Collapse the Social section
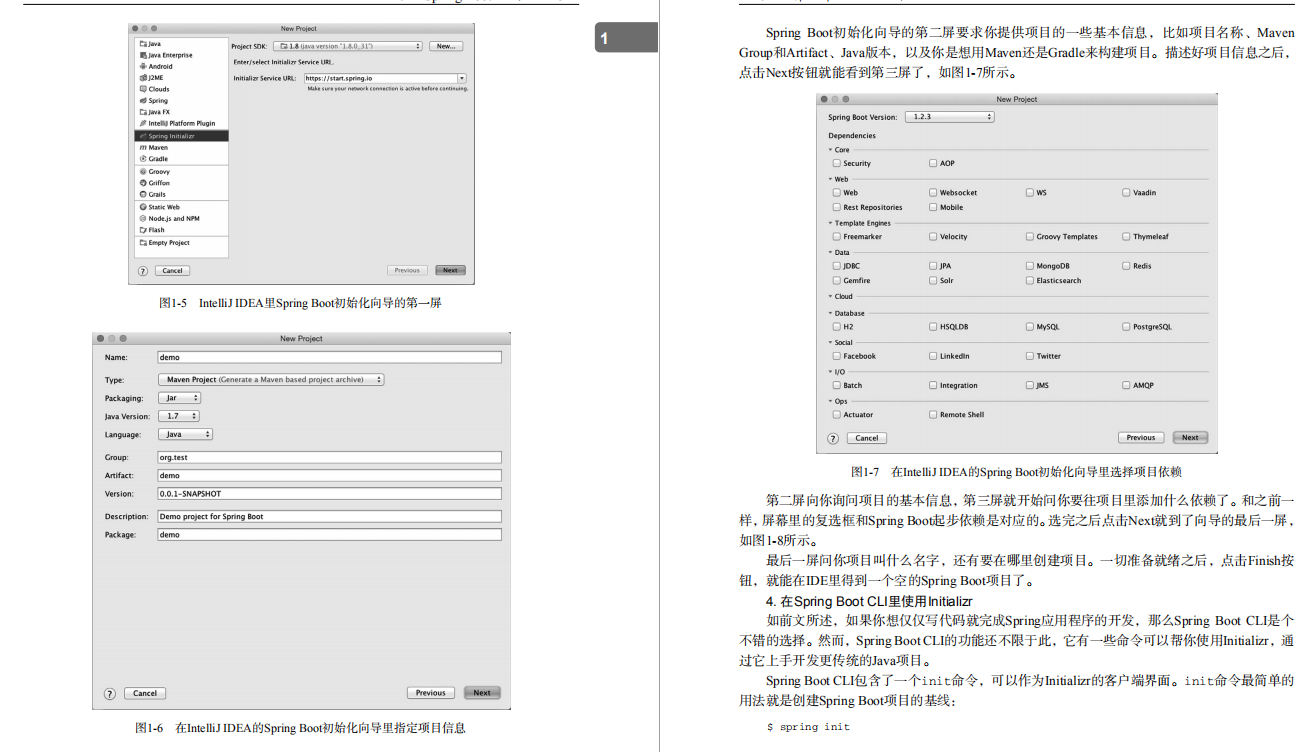 [830, 342]
